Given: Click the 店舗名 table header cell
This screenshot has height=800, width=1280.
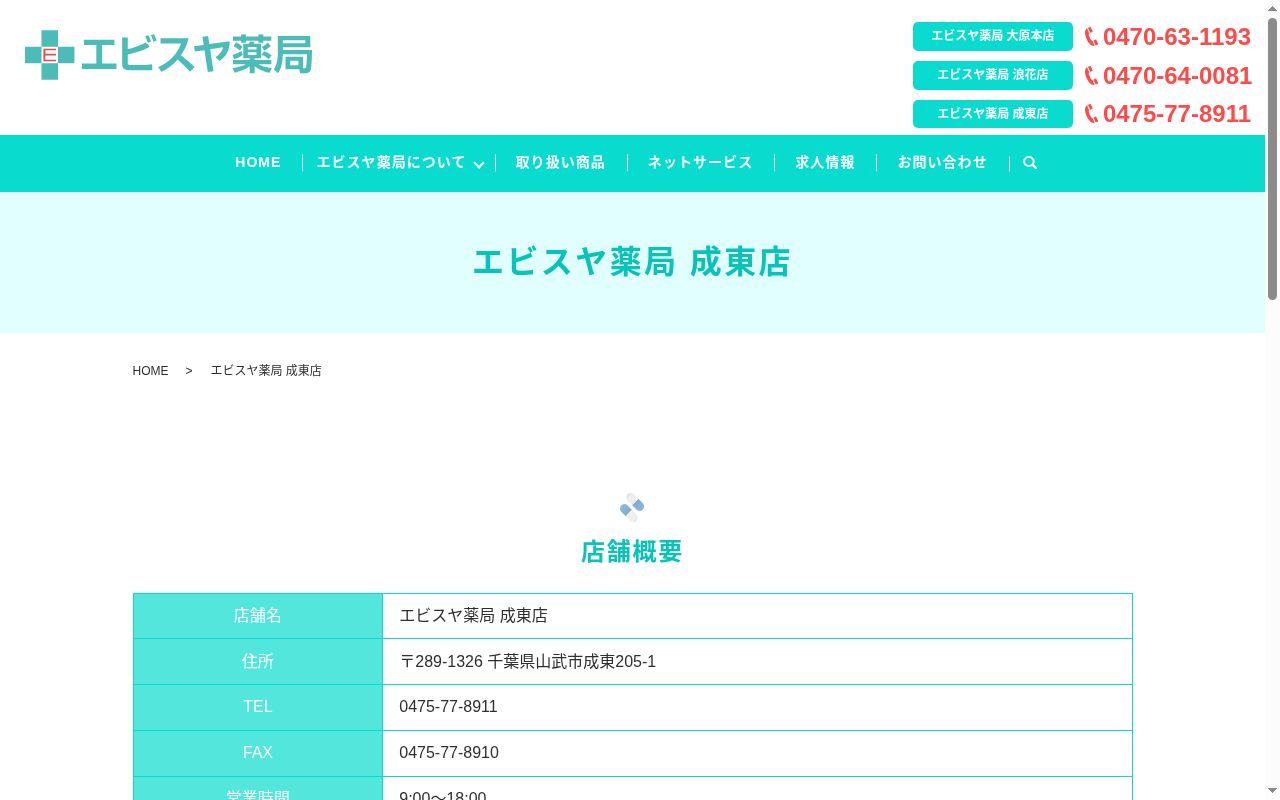Looking at the screenshot, I should [258, 616].
